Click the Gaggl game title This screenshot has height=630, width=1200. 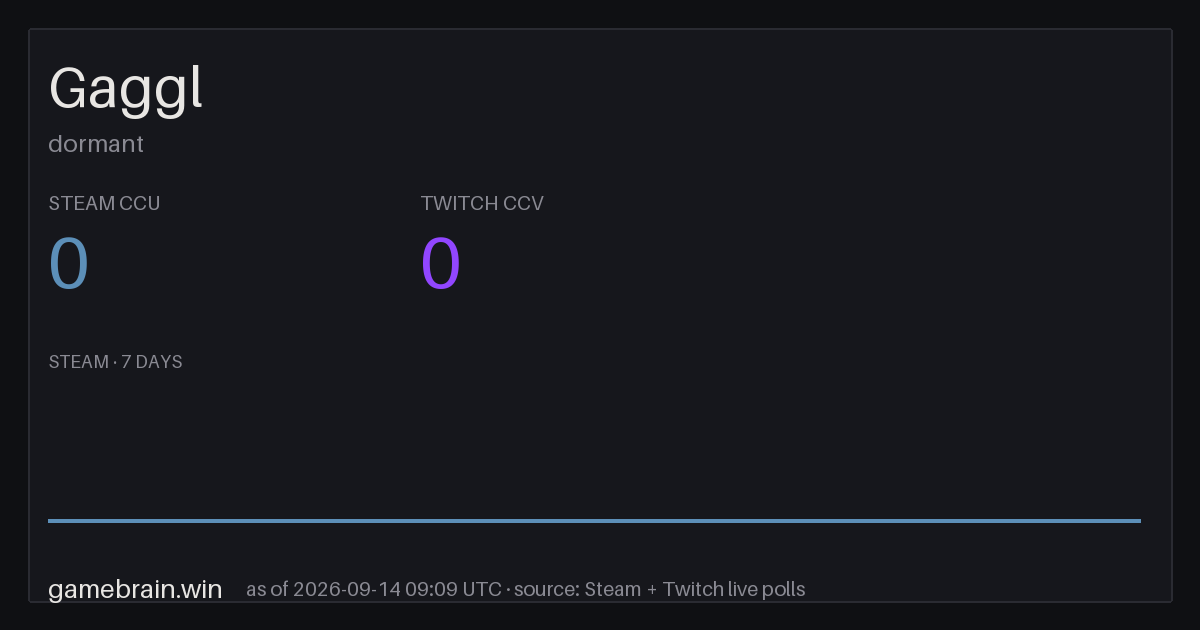(126, 90)
